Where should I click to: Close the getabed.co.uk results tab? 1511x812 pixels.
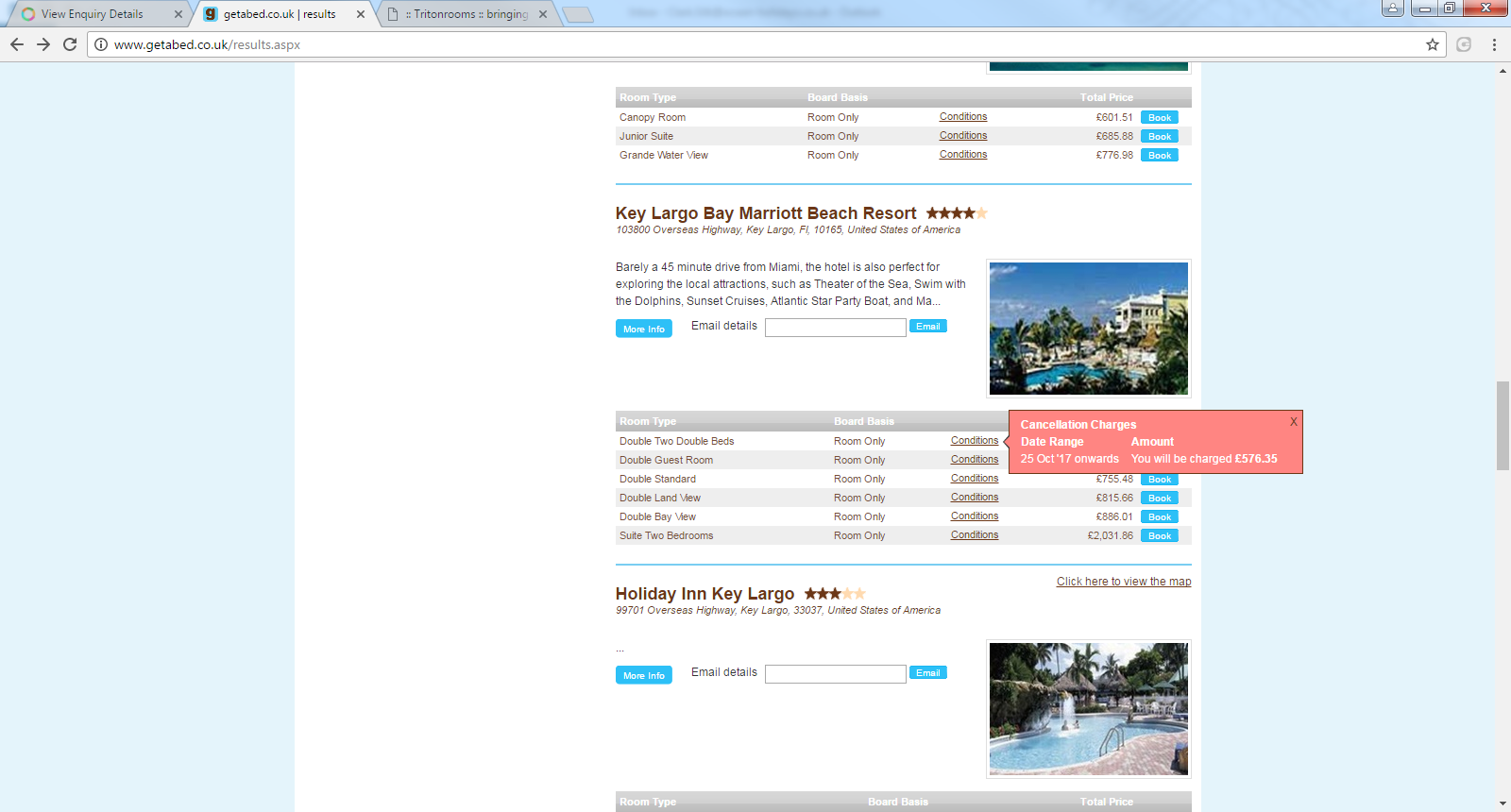point(361,14)
